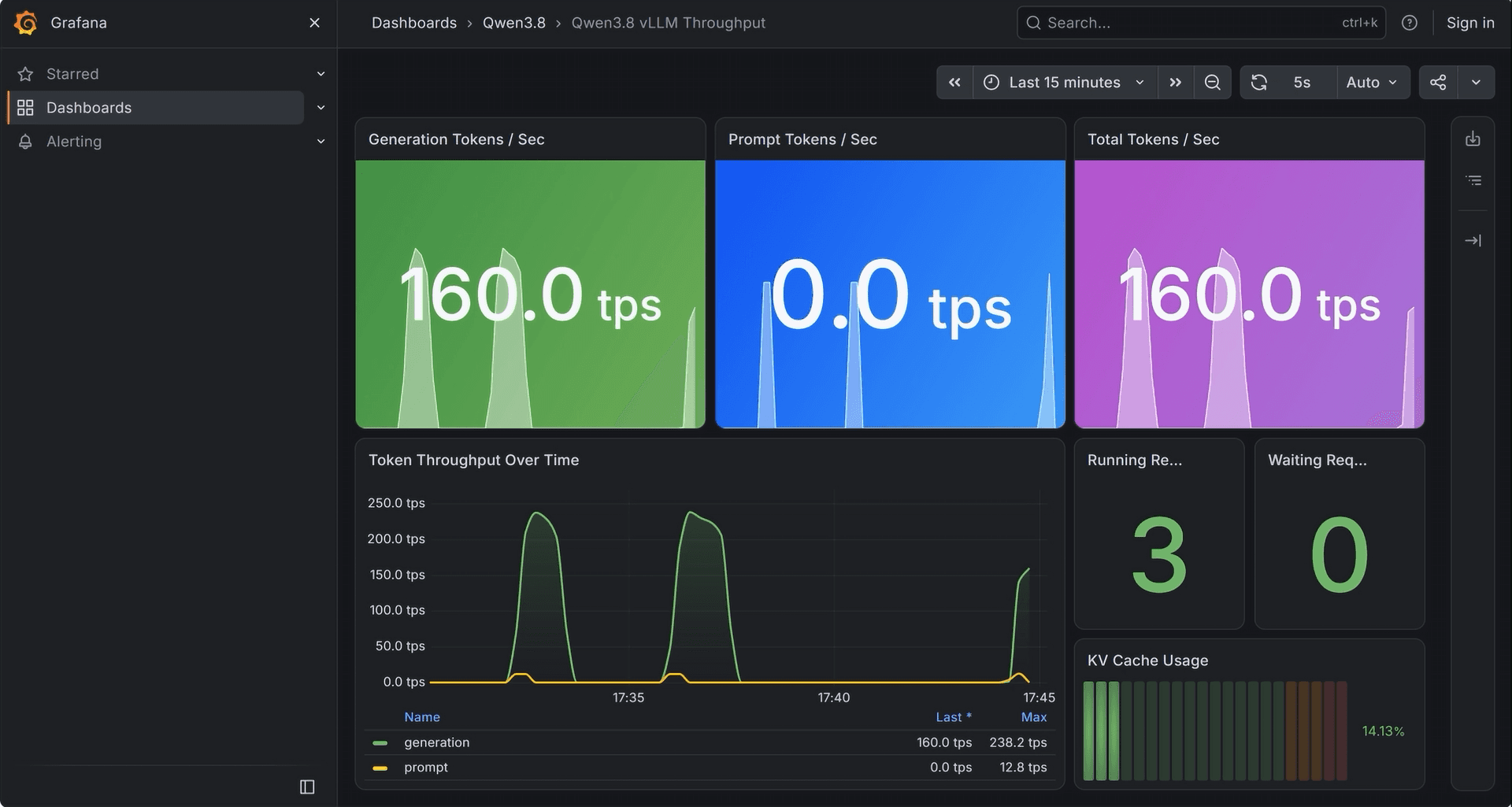Open Last 15 minutes time picker
The image size is (1512, 807).
[x=1065, y=83]
